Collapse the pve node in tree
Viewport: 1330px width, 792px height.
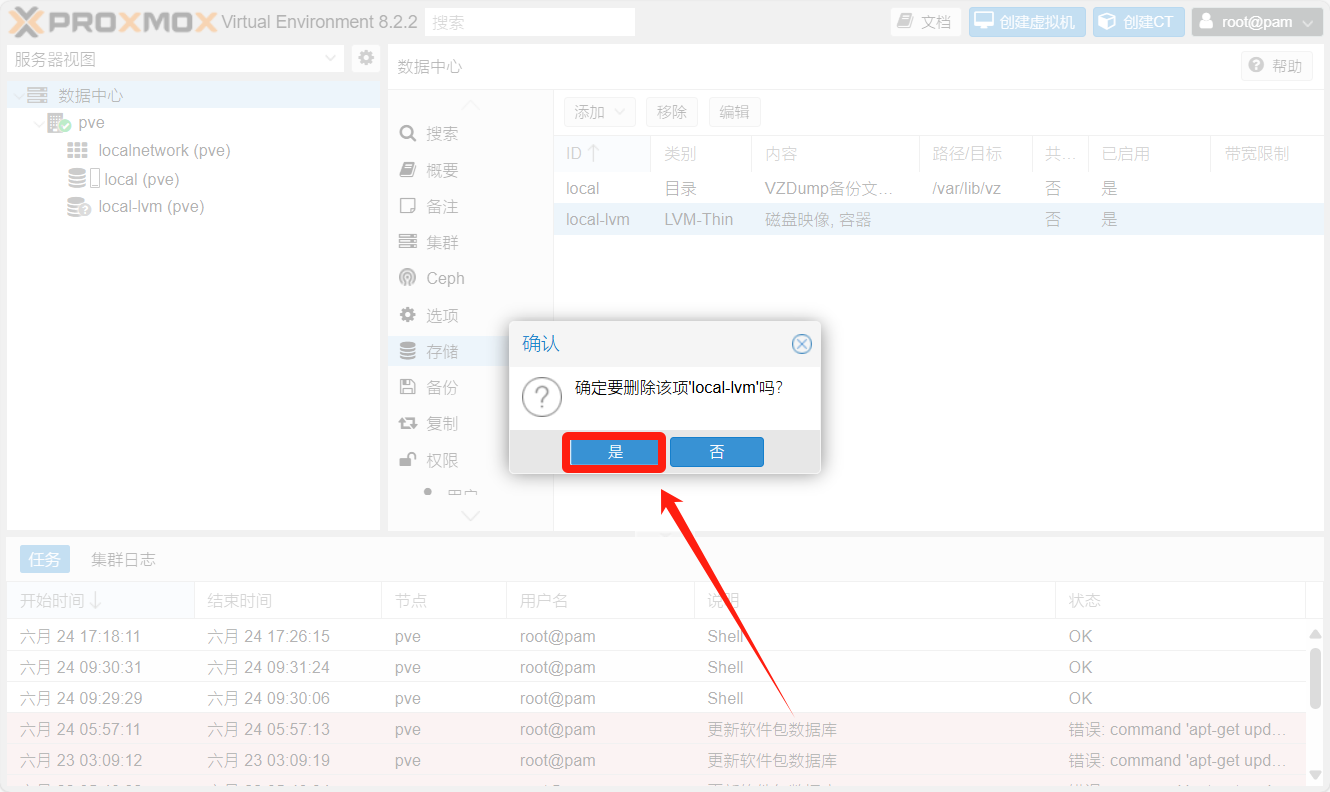click(x=39, y=124)
